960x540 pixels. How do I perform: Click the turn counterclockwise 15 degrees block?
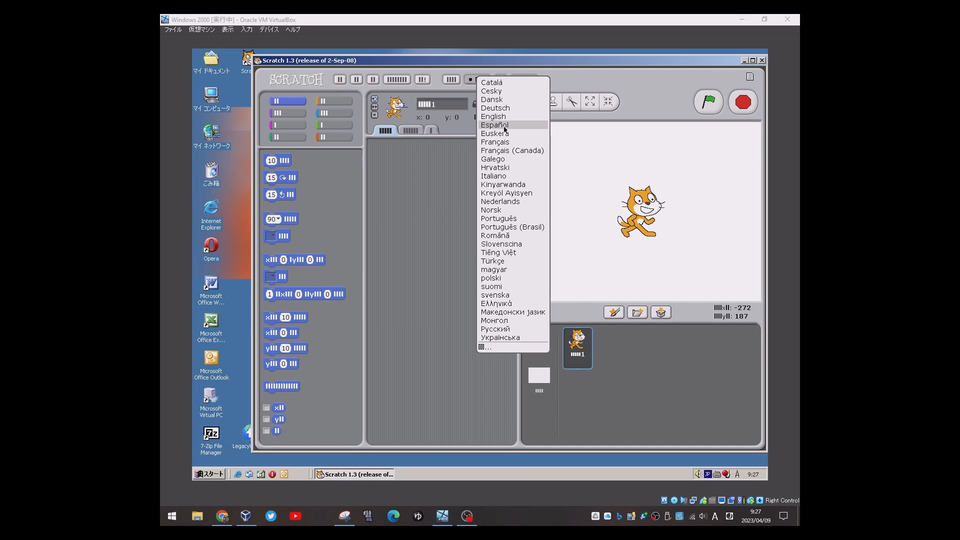pos(280,195)
